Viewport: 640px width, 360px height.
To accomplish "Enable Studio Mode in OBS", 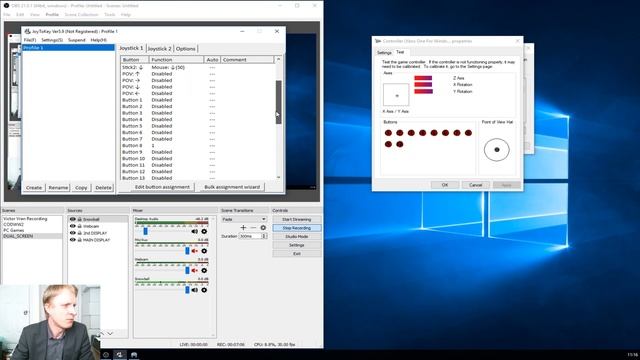I will (x=297, y=236).
